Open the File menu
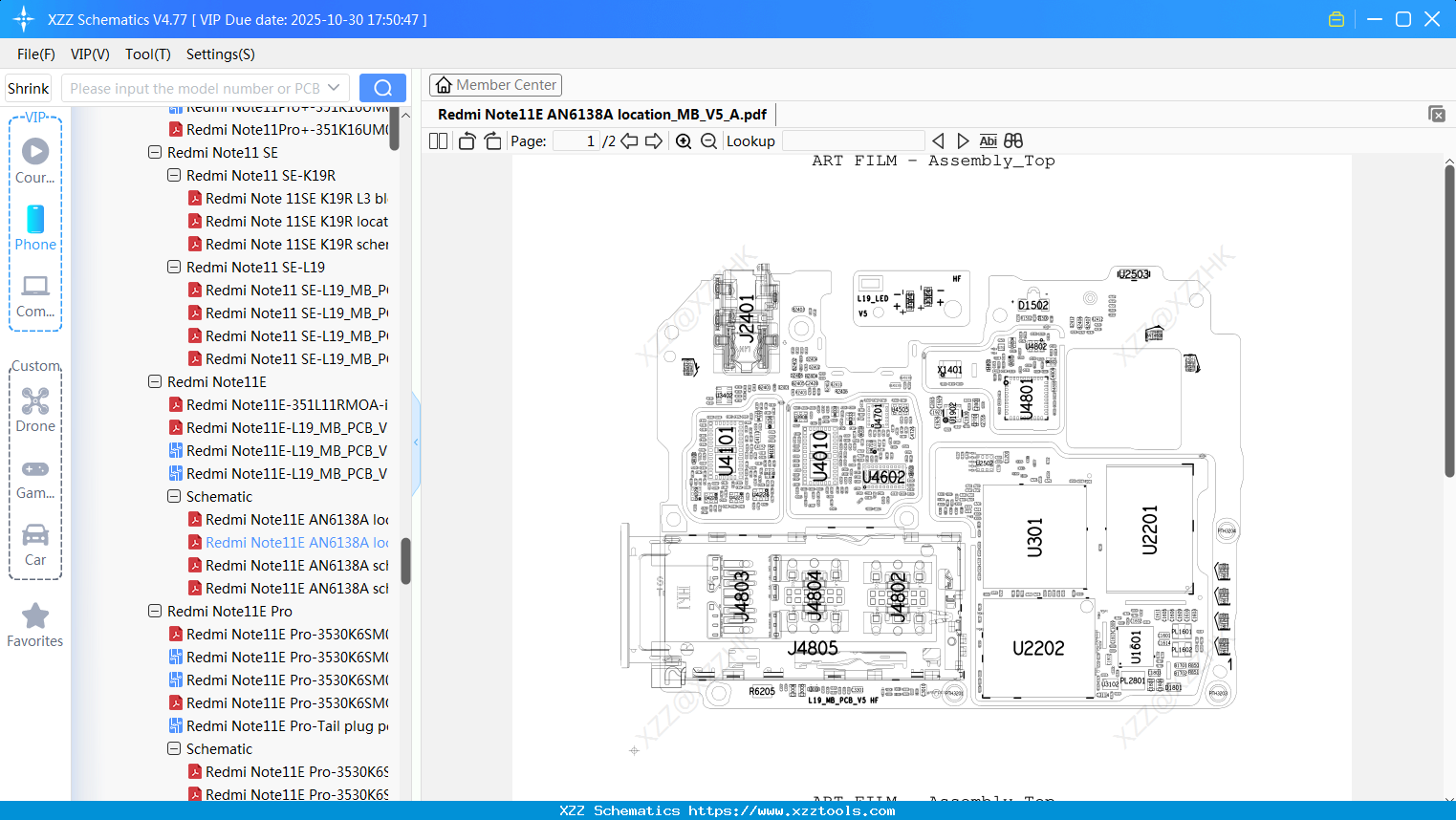The width and height of the screenshot is (1456, 820). 35,54
